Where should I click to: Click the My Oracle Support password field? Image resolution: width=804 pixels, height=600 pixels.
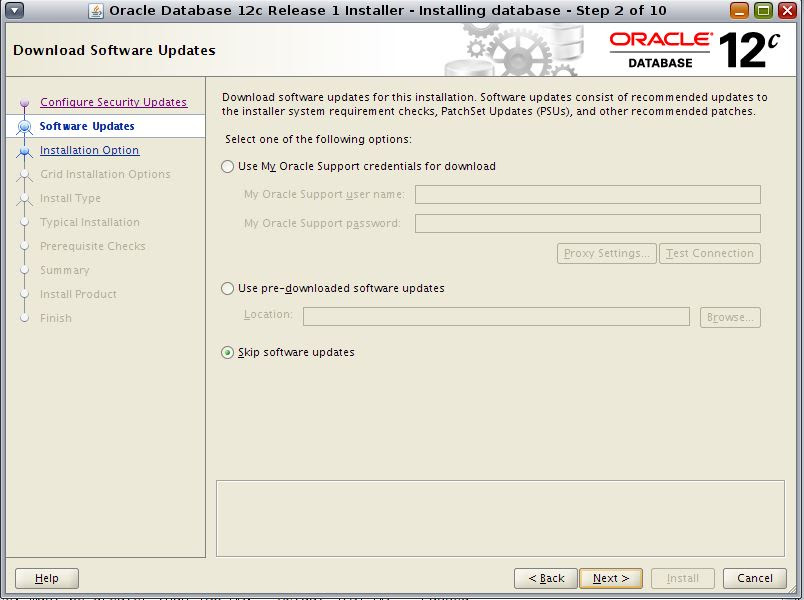tap(588, 224)
